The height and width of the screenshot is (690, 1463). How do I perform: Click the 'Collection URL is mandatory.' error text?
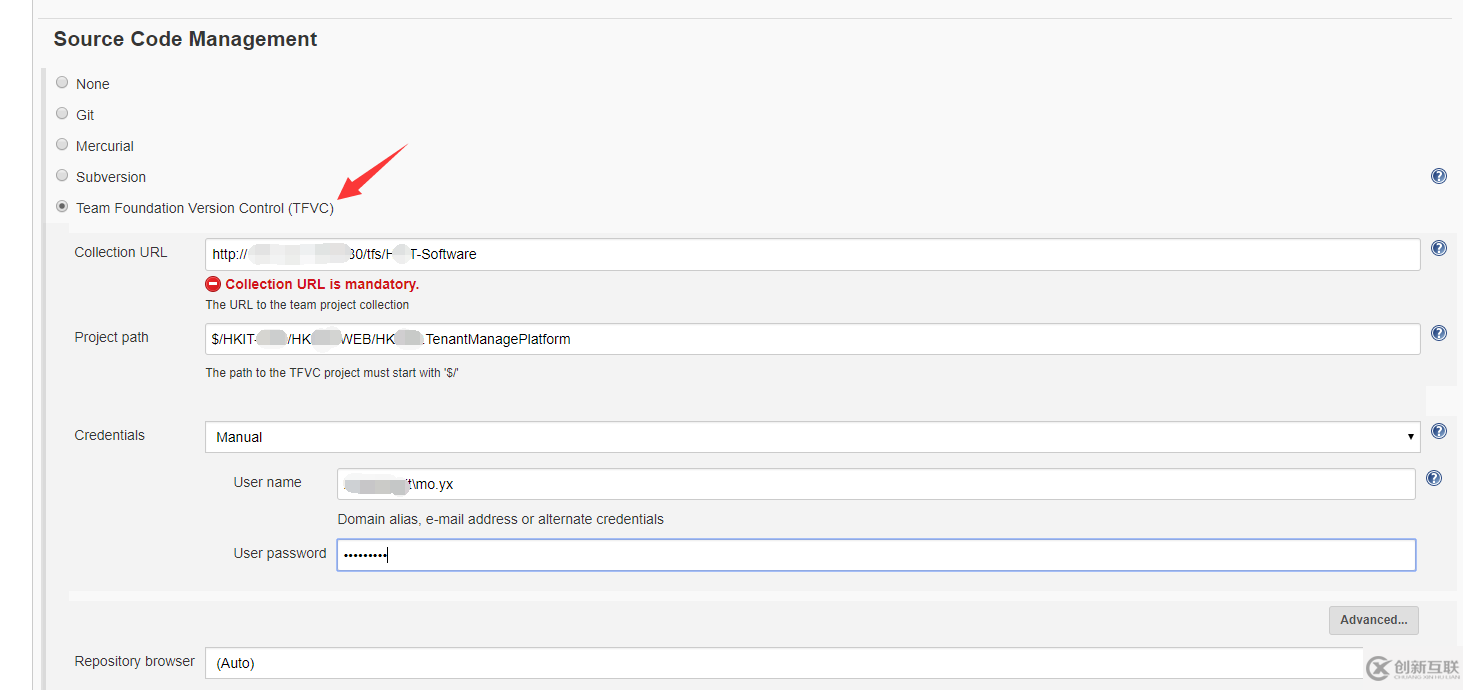322,284
